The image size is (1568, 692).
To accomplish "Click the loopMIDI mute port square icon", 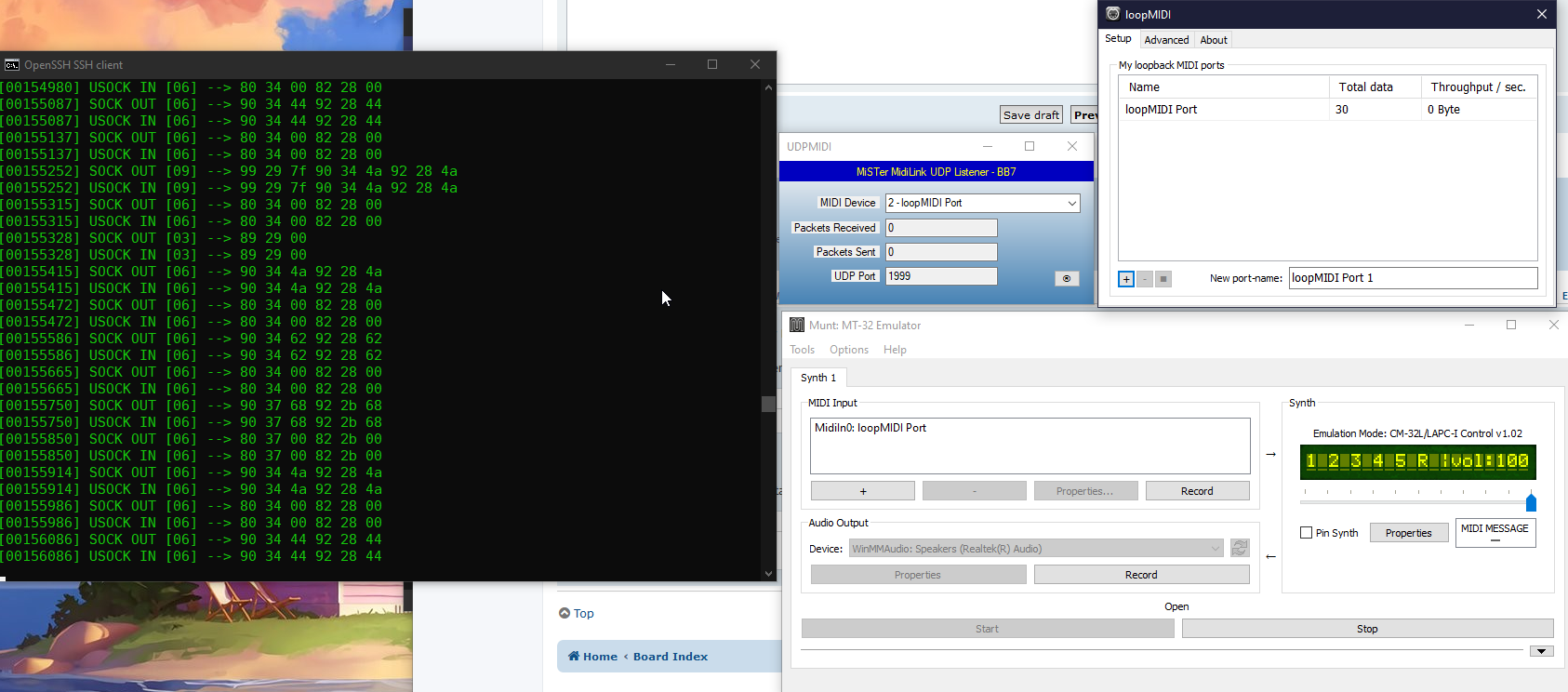I will pos(1163,279).
